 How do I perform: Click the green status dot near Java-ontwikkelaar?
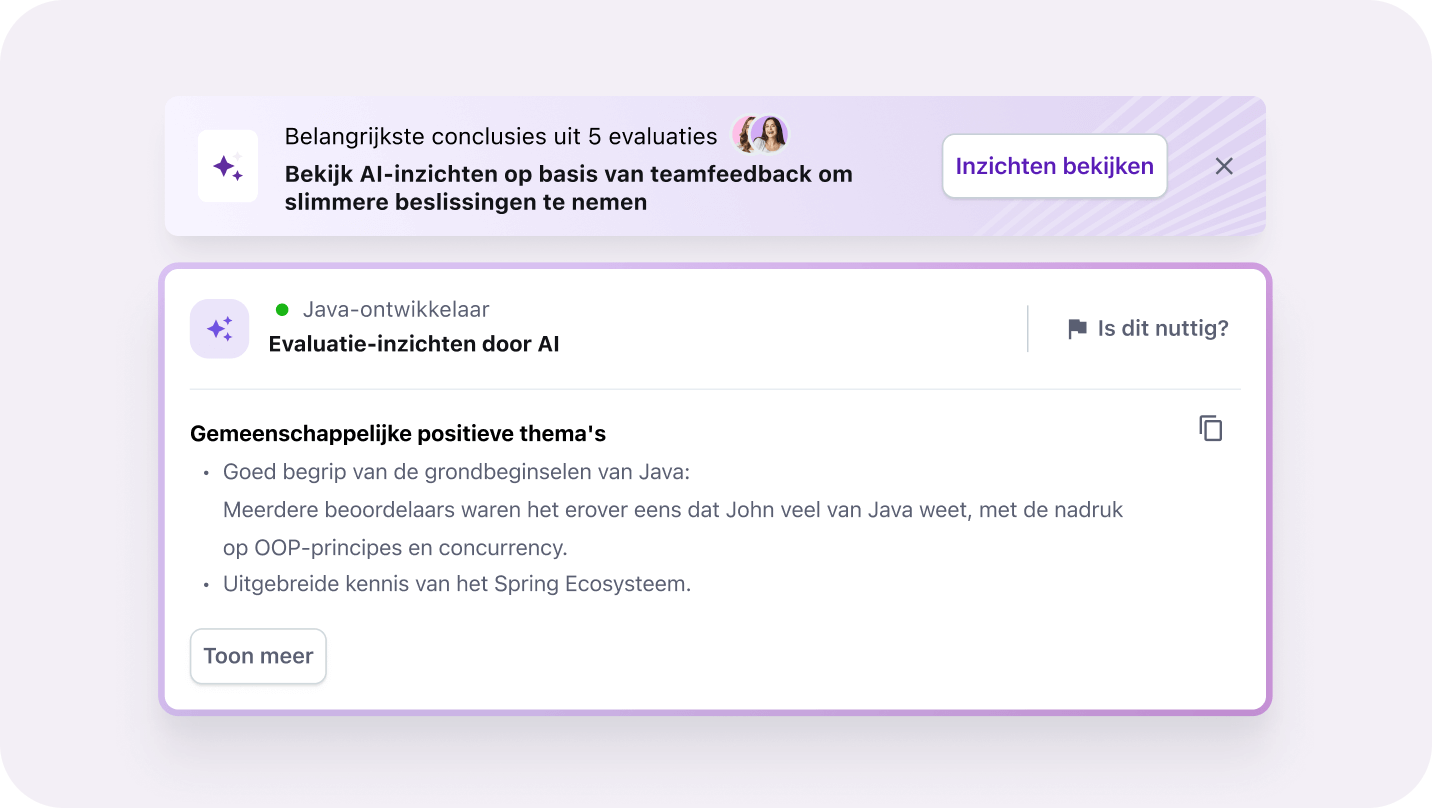pos(283,310)
